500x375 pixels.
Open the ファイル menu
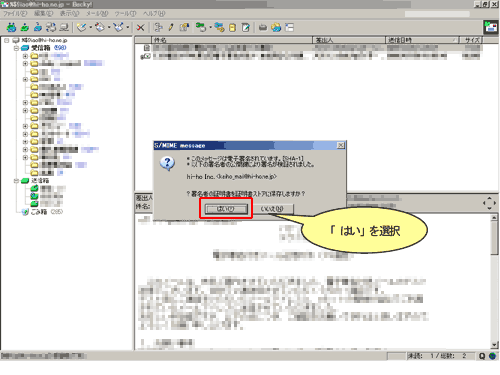15,14
